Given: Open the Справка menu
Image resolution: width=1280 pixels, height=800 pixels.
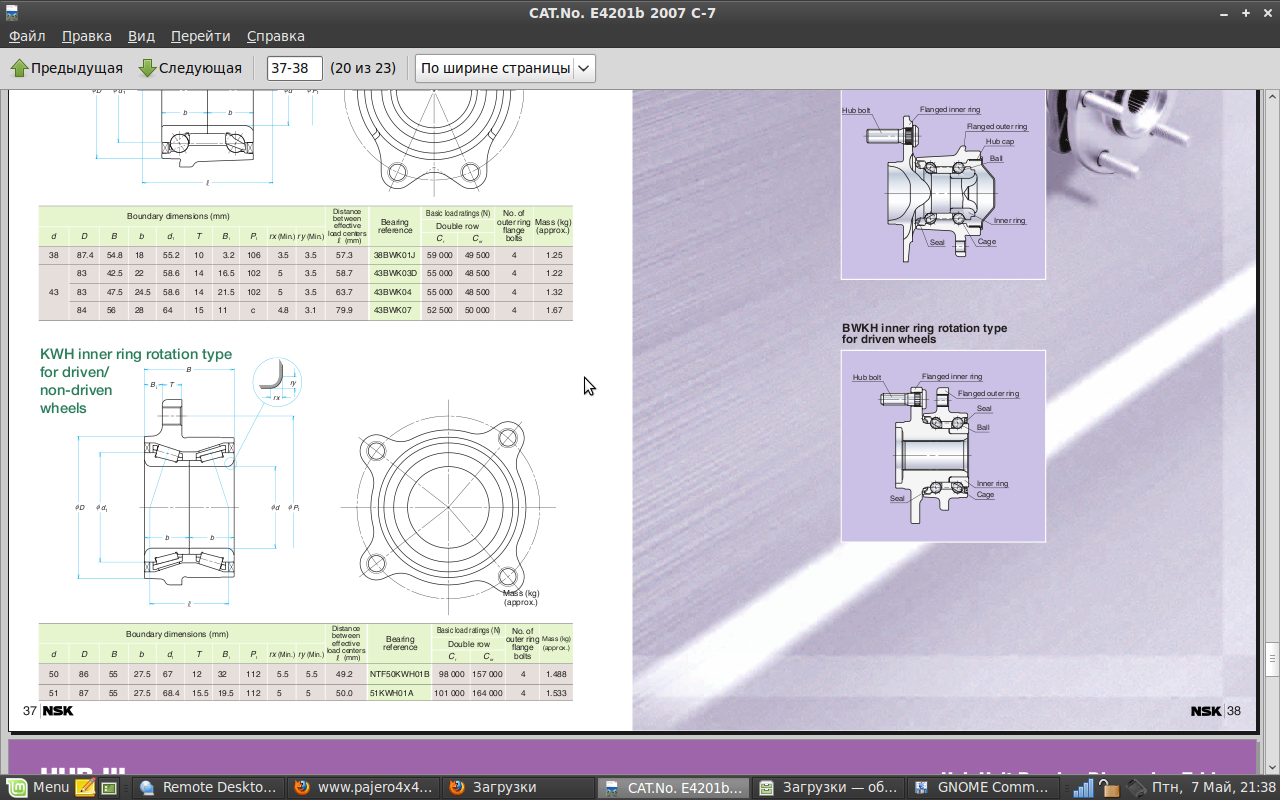Looking at the screenshot, I should pyautogui.click(x=275, y=36).
